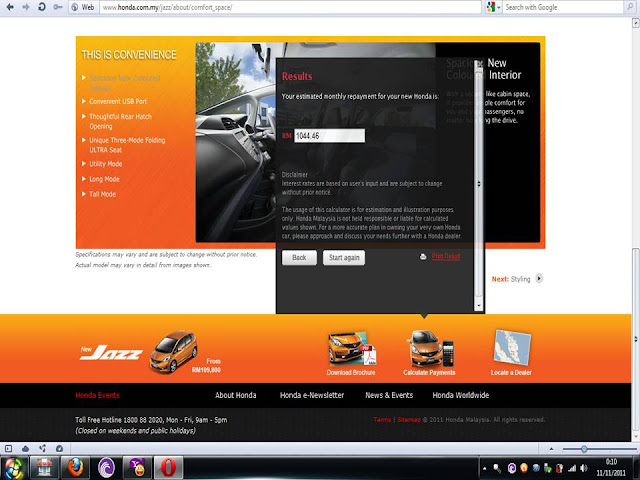Open the Google search engine dropdown
This screenshot has height=480, width=640.
[x=493, y=7]
